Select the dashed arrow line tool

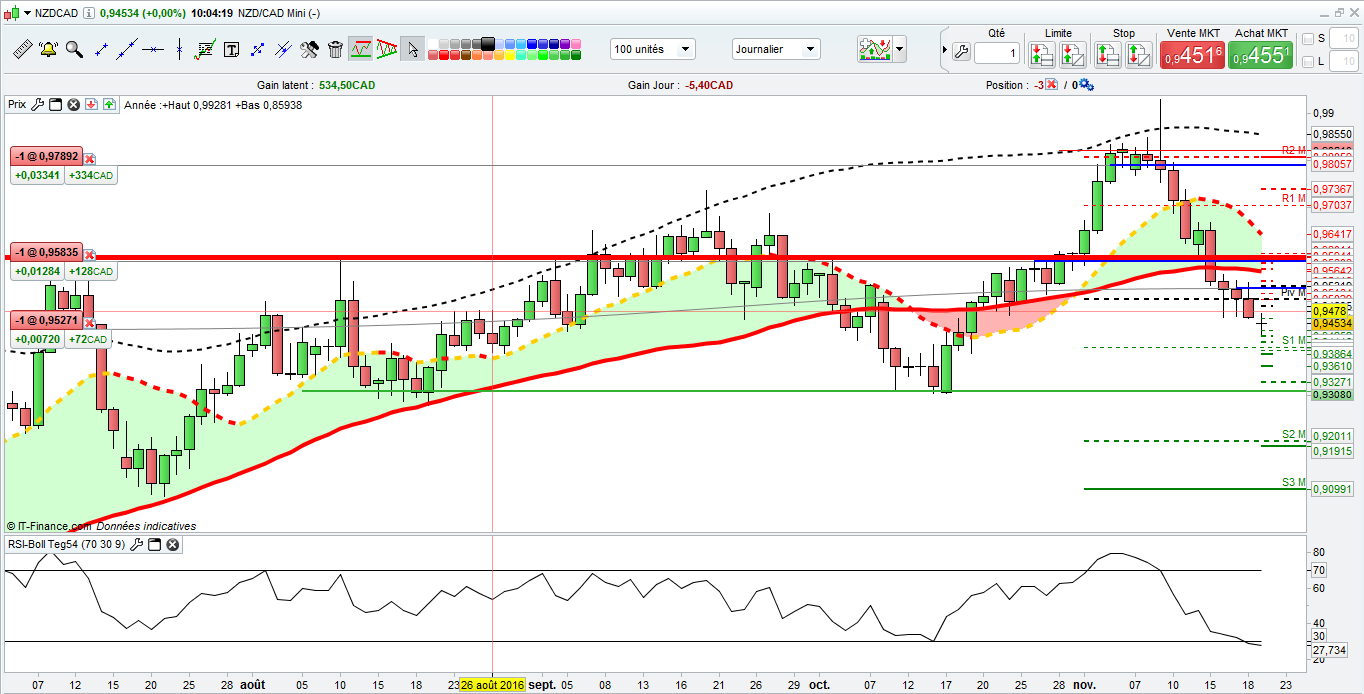(257, 49)
